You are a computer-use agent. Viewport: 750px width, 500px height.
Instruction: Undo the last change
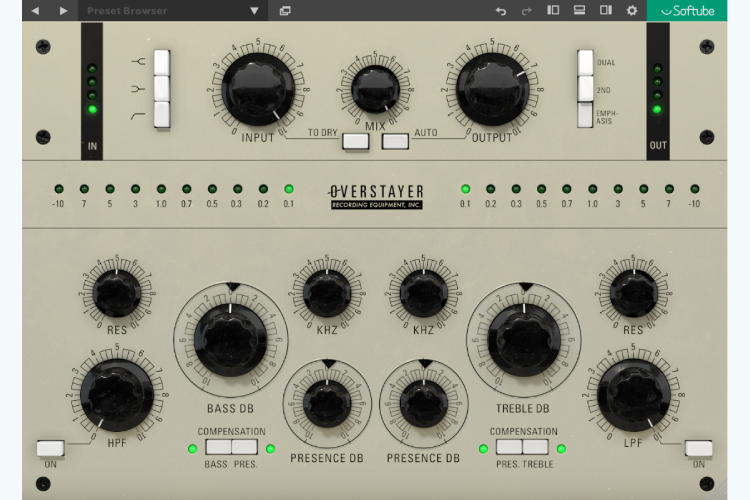[501, 11]
